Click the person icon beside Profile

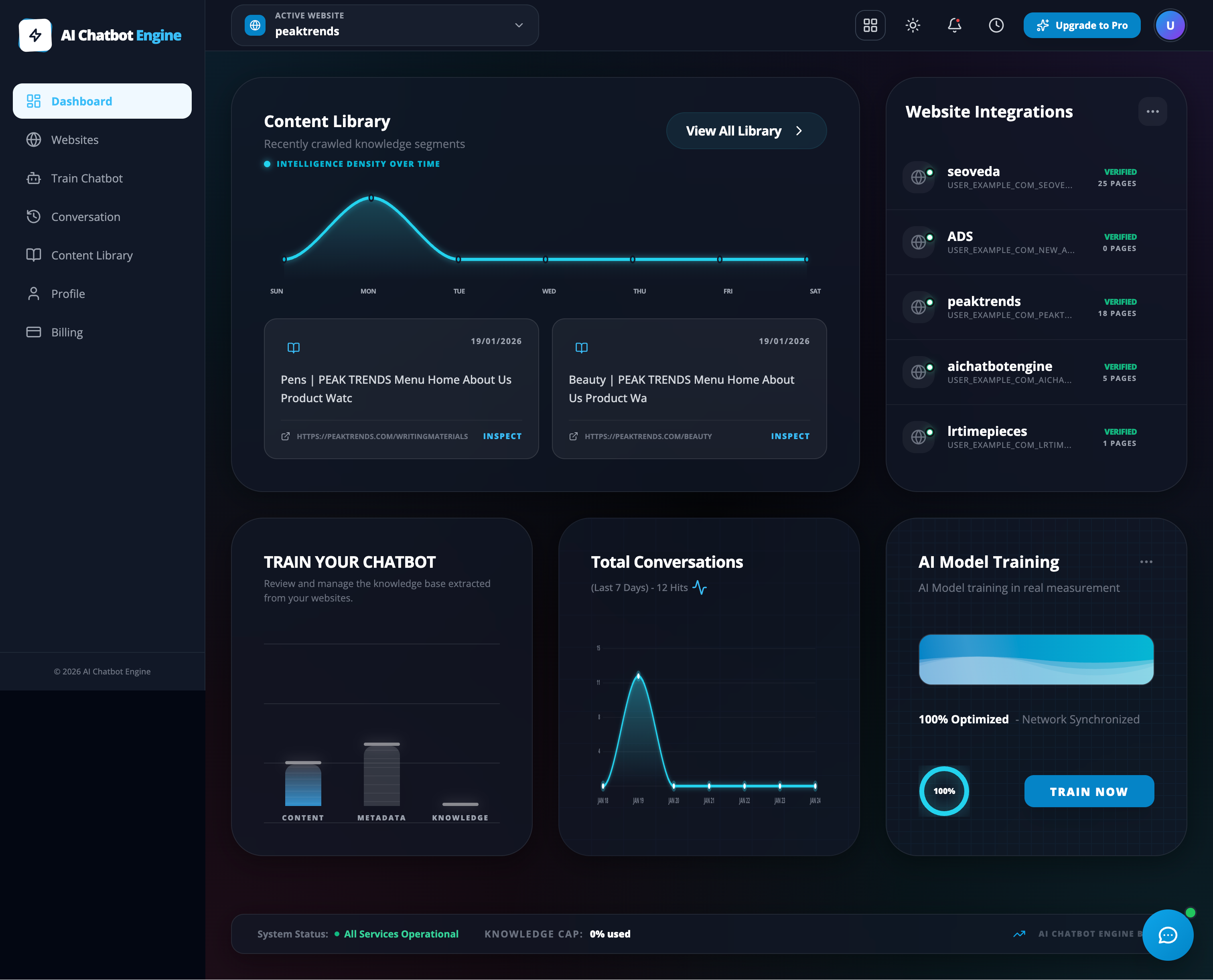(x=34, y=294)
